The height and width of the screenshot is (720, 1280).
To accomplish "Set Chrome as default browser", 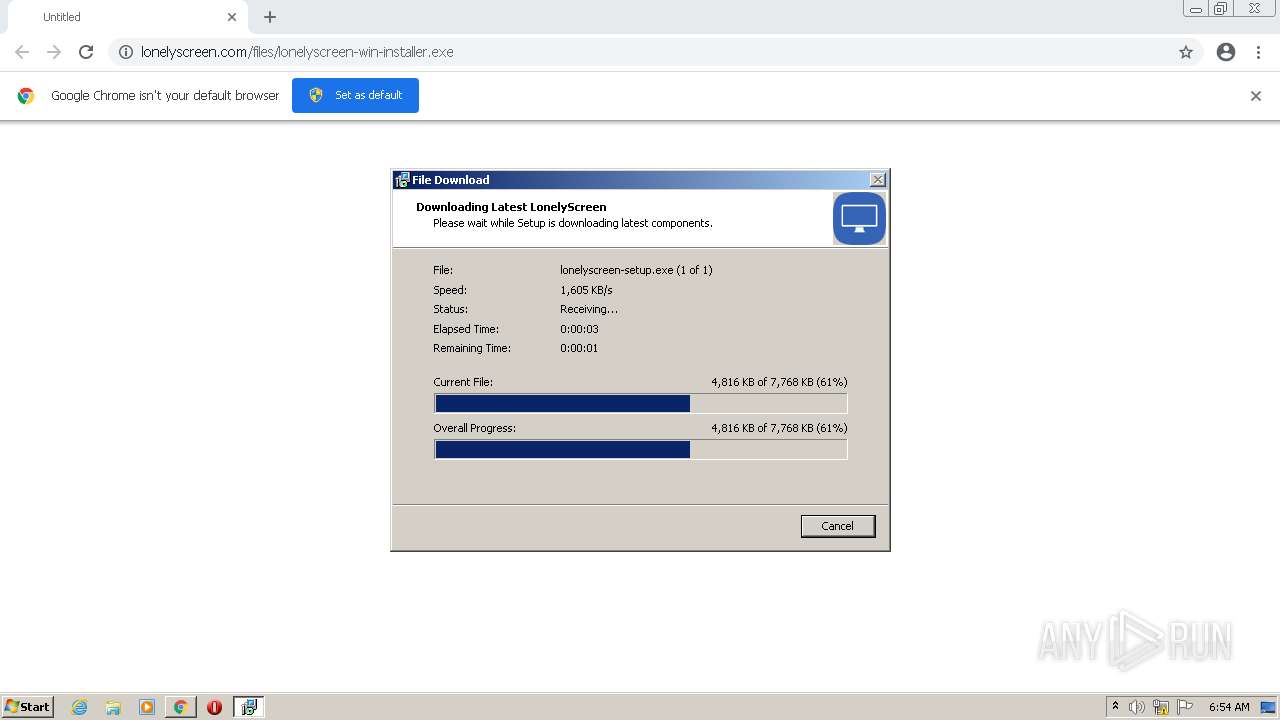I will [355, 95].
